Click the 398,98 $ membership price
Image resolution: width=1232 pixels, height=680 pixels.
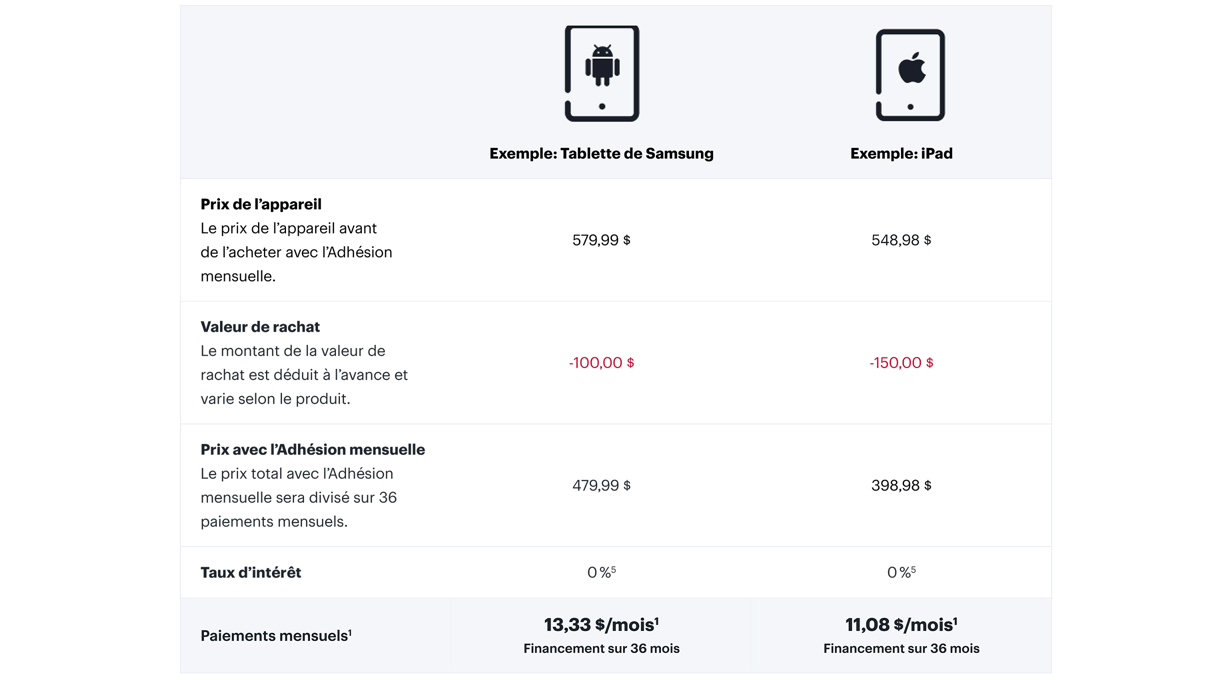click(x=901, y=485)
